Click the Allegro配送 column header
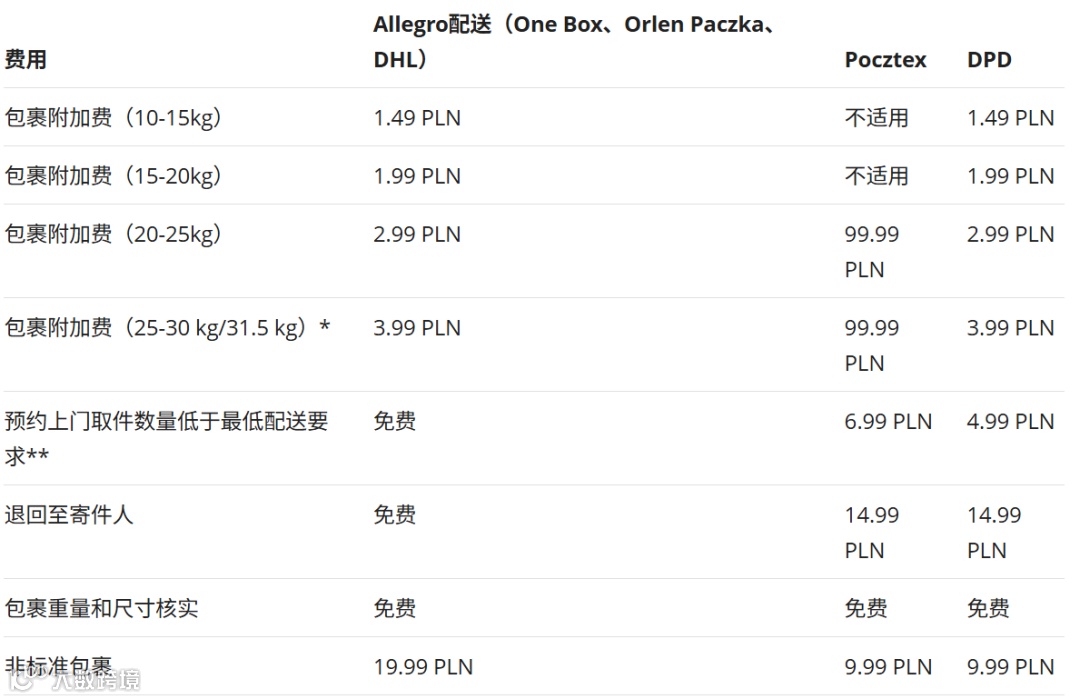This screenshot has height=699, width=1080. point(573,42)
